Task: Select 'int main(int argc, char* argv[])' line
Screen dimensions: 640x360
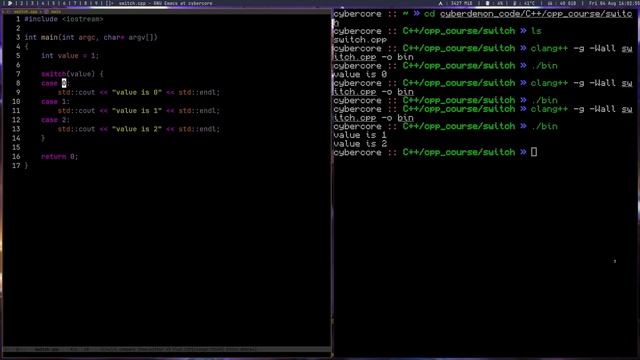Action: [x=91, y=38]
